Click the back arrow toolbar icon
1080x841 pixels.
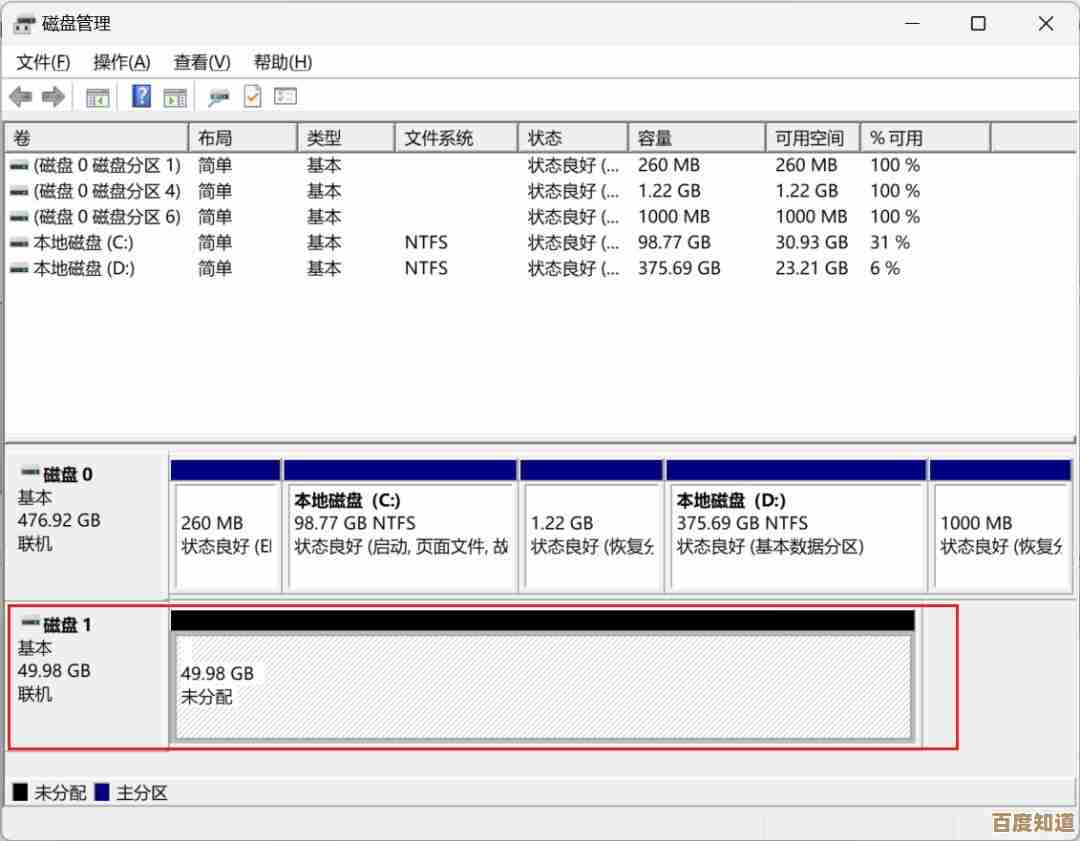(20, 97)
